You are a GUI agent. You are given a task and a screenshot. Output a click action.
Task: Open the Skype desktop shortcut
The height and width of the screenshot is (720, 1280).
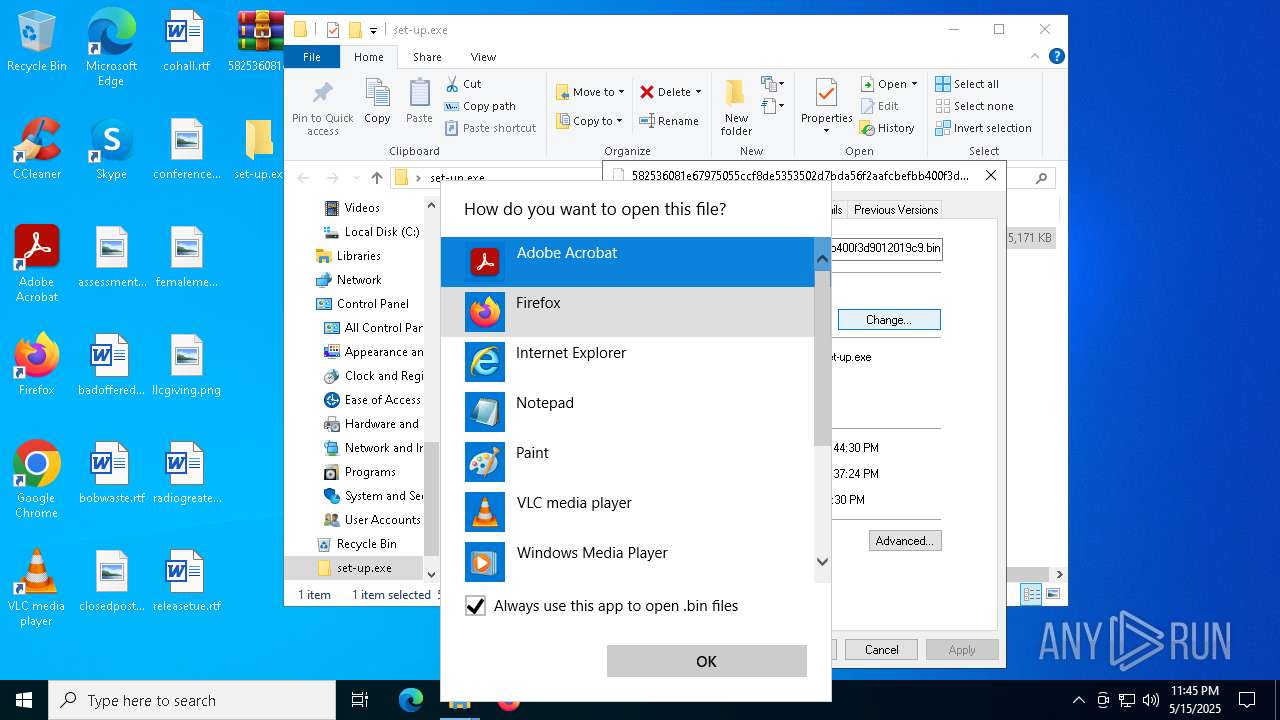point(111,149)
